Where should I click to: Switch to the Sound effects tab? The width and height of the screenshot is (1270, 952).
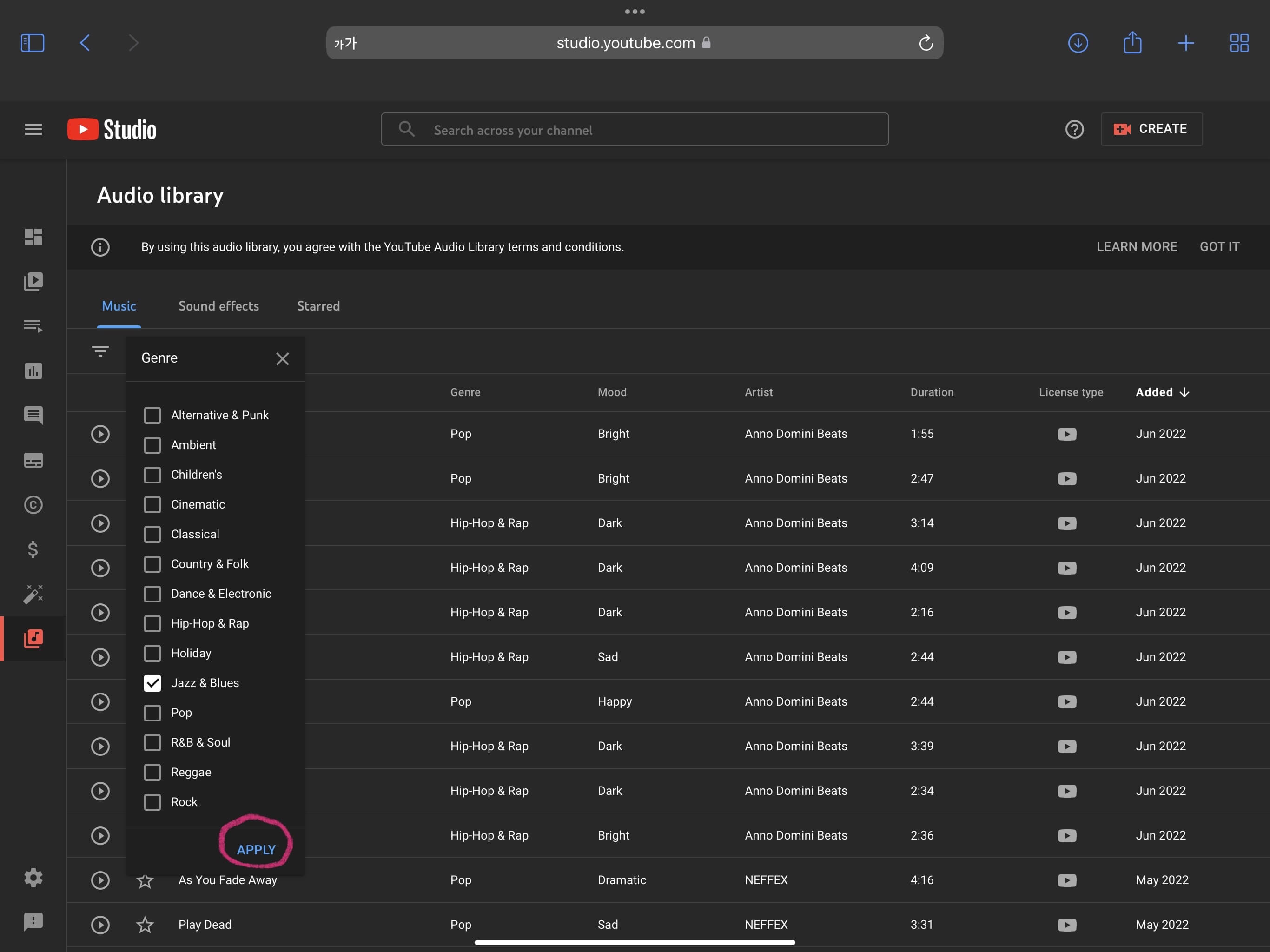pos(219,306)
